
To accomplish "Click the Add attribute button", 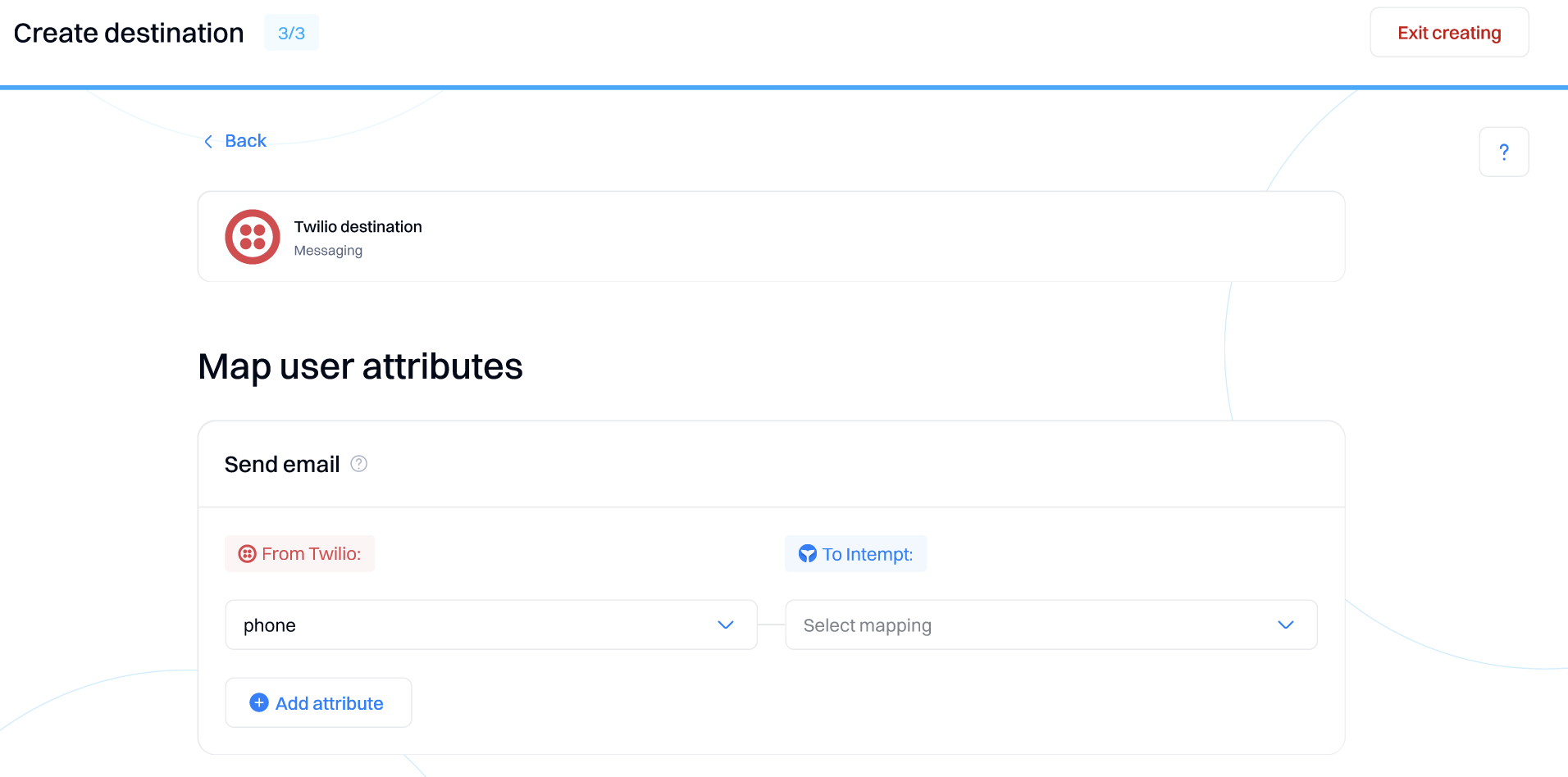I will point(318,702).
